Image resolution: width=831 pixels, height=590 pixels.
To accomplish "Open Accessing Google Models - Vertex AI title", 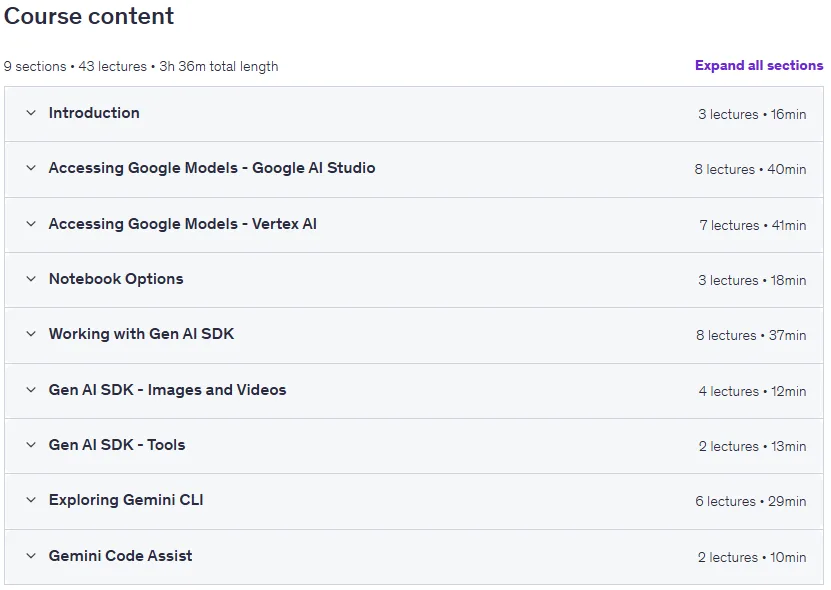I will [183, 224].
